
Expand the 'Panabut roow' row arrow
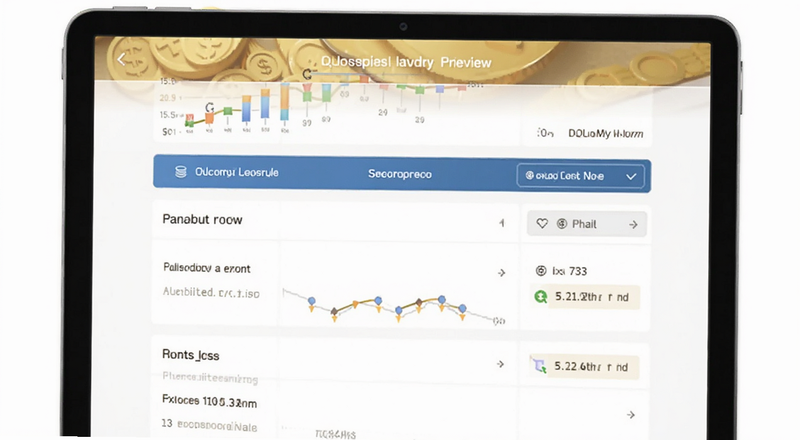tap(502, 223)
